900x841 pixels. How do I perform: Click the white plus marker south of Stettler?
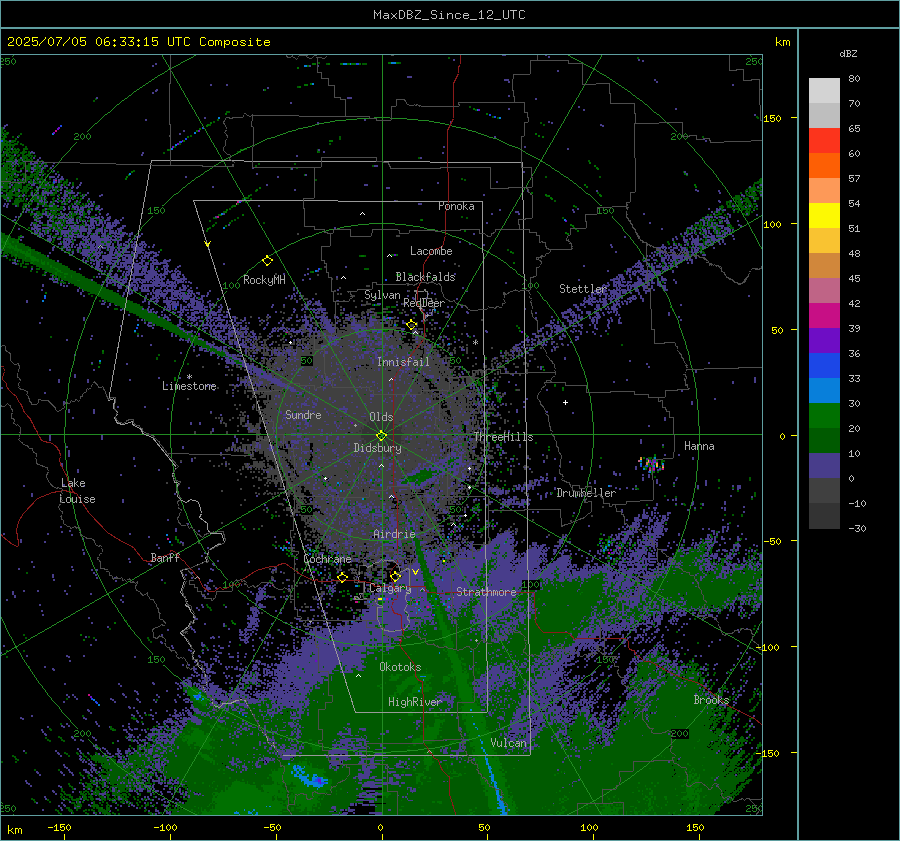click(565, 402)
